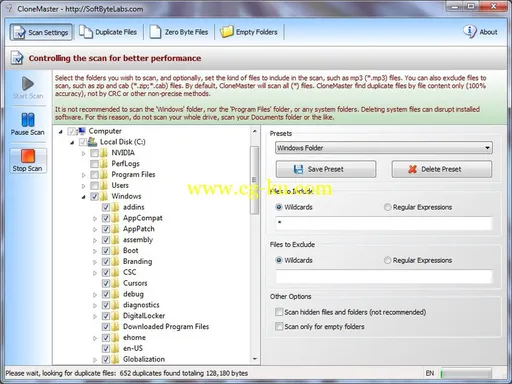Collapse the Computer tree node
Image resolution: width=512 pixels, height=384 pixels.
61,132
